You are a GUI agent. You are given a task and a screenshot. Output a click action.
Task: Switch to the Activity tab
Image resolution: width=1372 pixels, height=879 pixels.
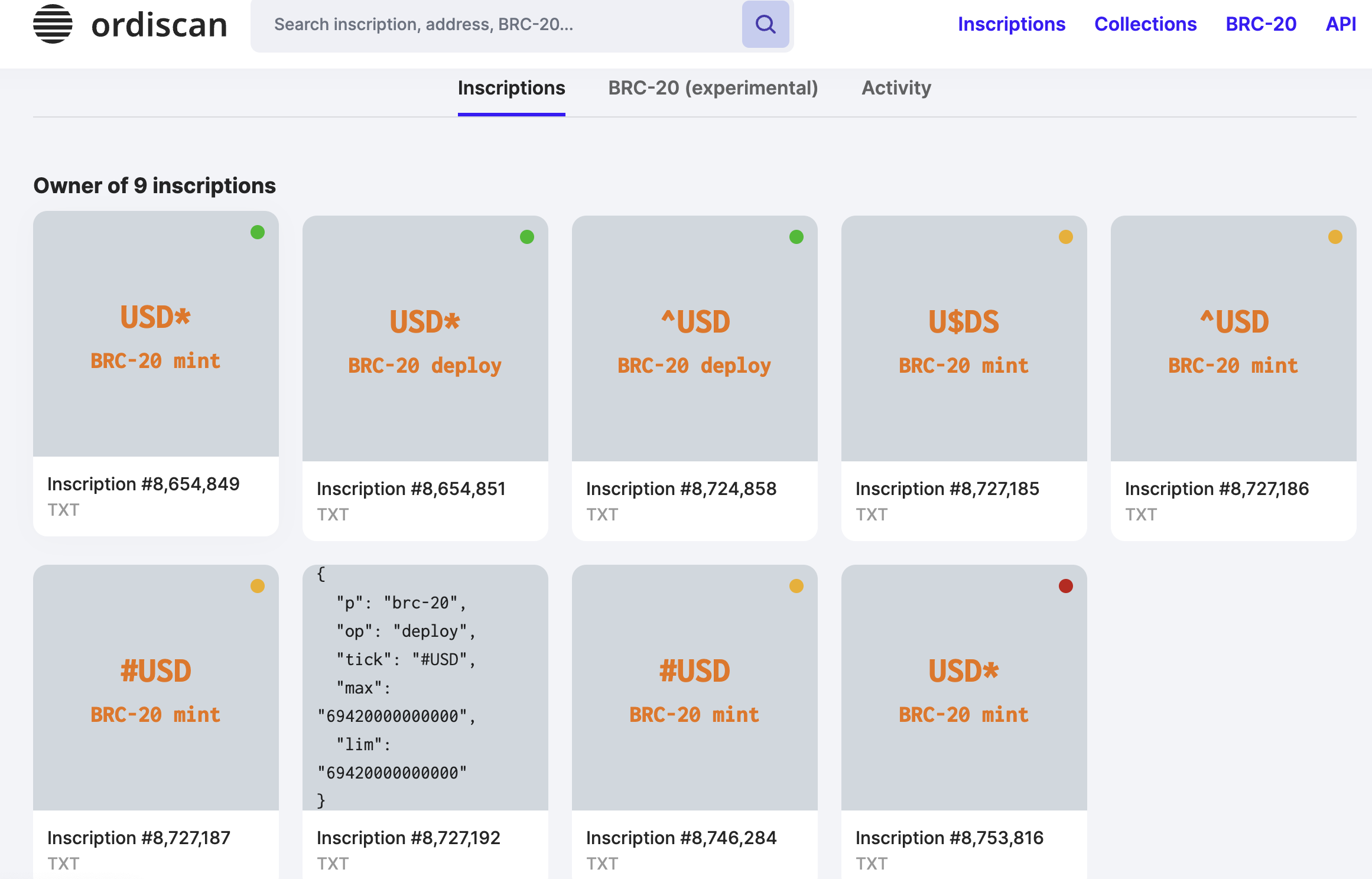click(896, 88)
